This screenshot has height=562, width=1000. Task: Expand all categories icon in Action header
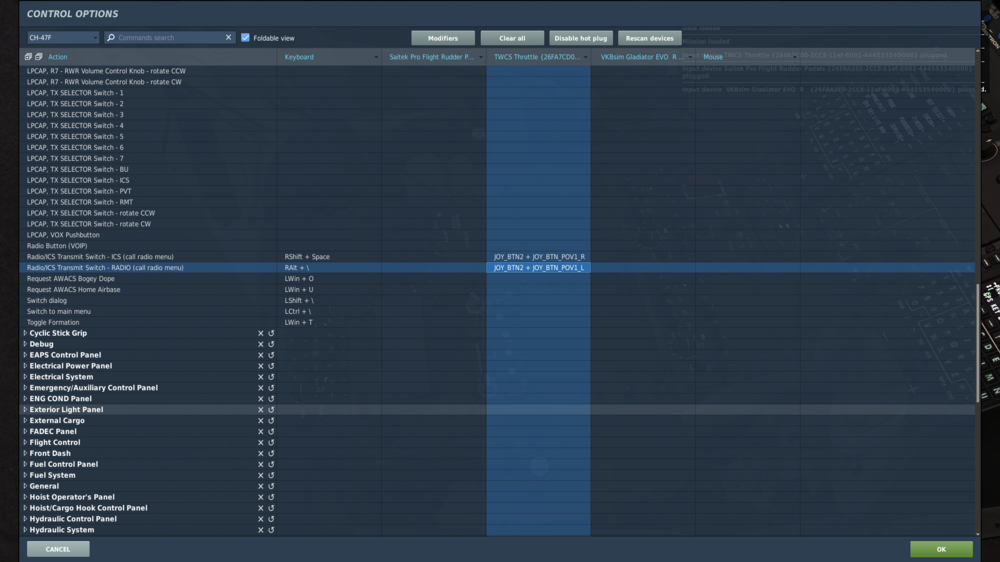tap(28, 57)
